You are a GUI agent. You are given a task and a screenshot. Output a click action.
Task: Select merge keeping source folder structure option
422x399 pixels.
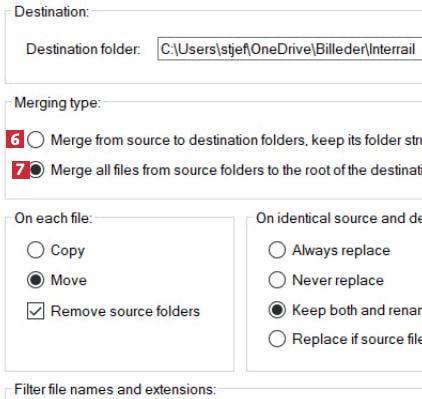[x=36, y=139]
